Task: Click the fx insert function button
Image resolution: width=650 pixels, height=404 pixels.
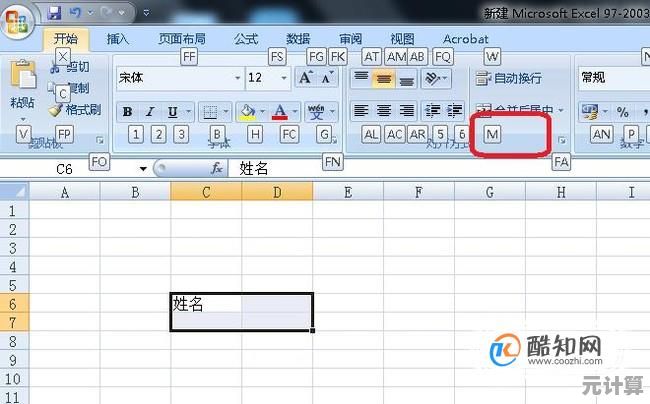Action: 216,169
